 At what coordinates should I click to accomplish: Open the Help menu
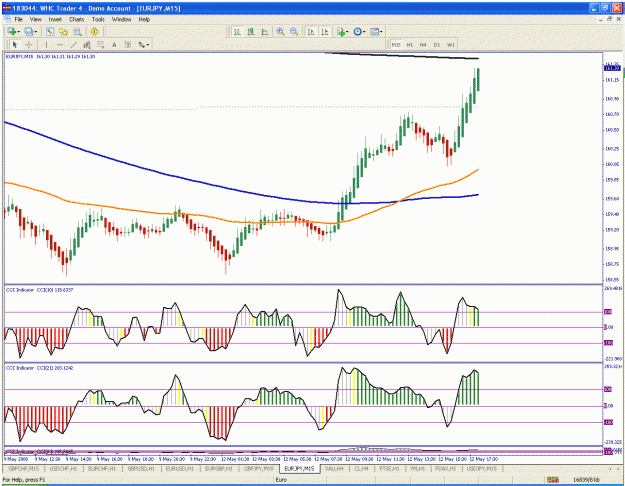144,19
